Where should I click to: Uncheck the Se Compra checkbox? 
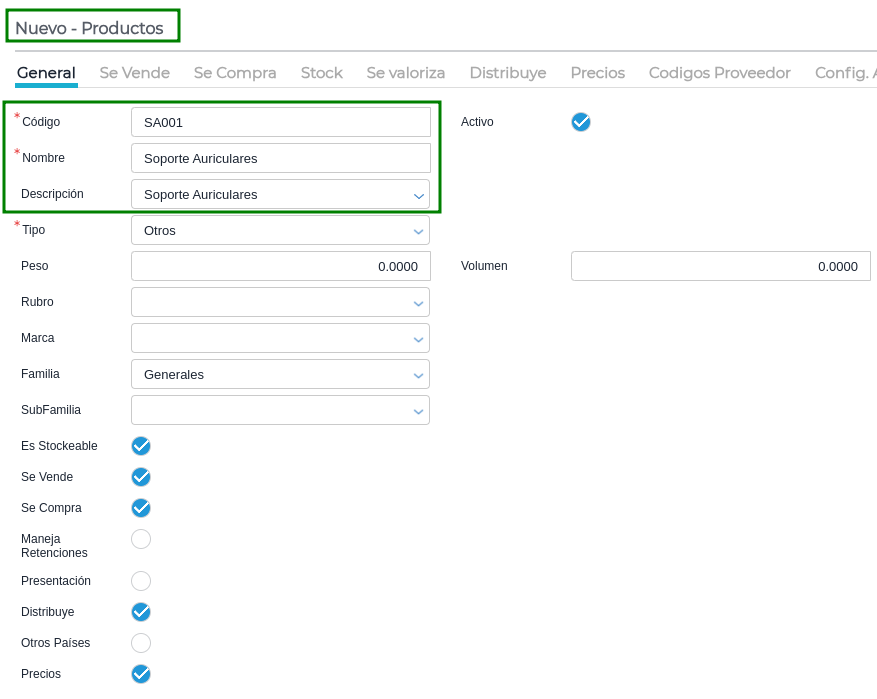click(x=141, y=508)
